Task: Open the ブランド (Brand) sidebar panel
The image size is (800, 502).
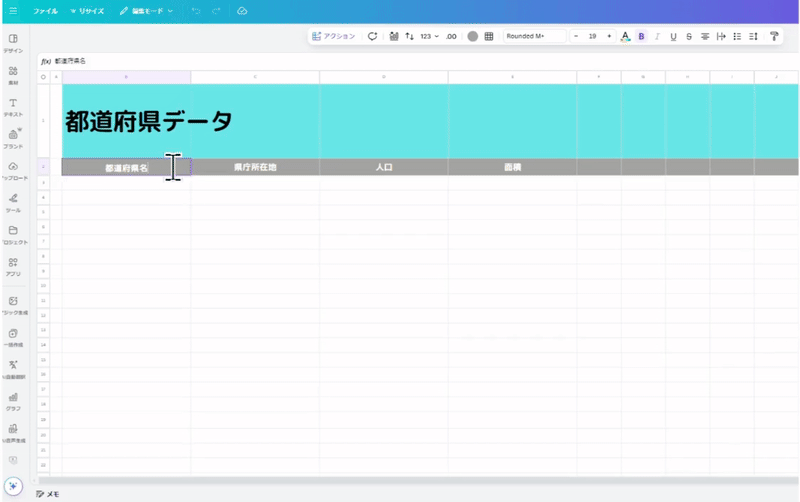Action: [13, 138]
